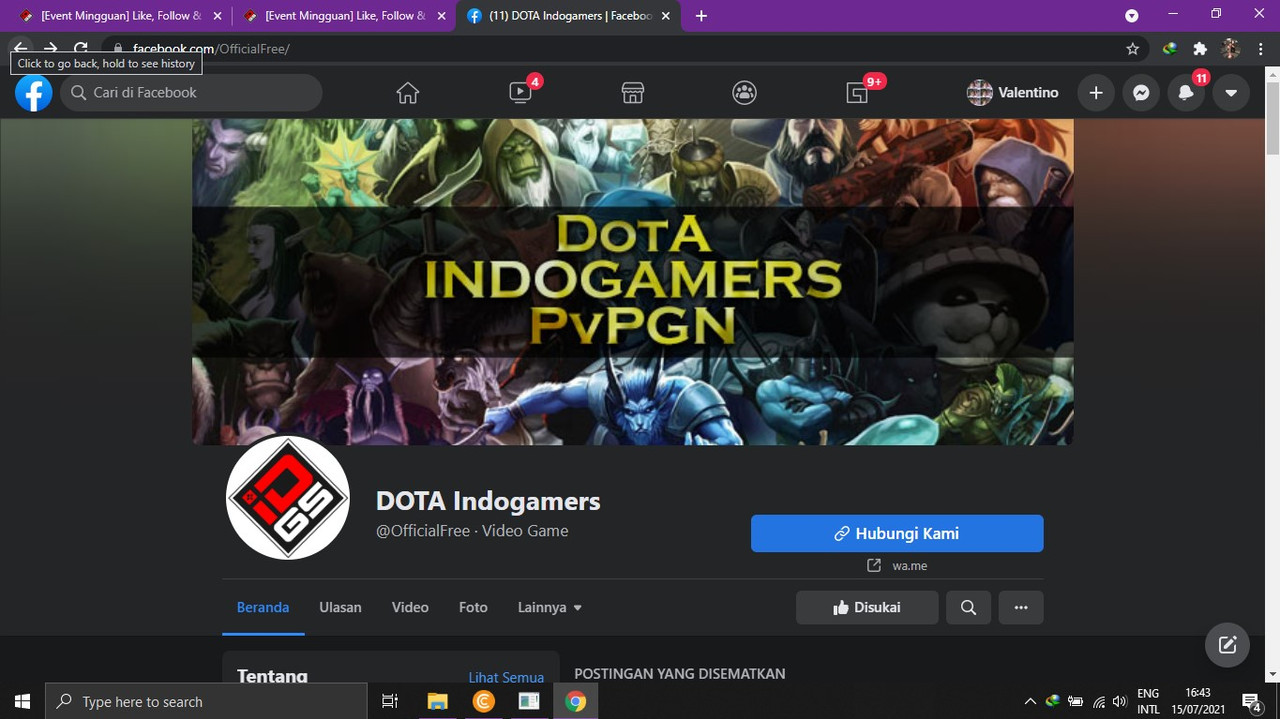Click the new message edit icon
1280x719 pixels.
[1228, 645]
